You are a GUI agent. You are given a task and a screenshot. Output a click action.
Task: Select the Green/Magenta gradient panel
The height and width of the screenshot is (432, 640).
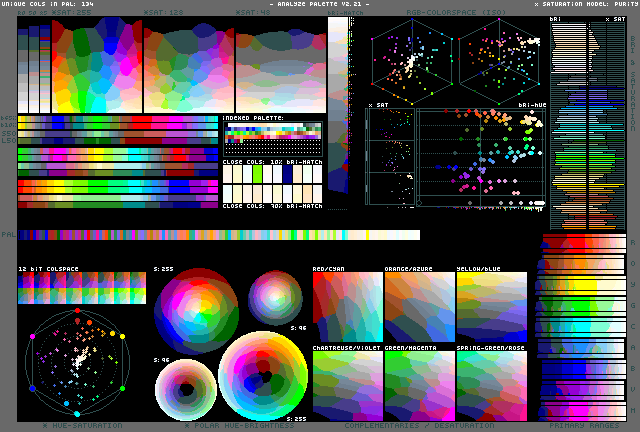(x=418, y=386)
